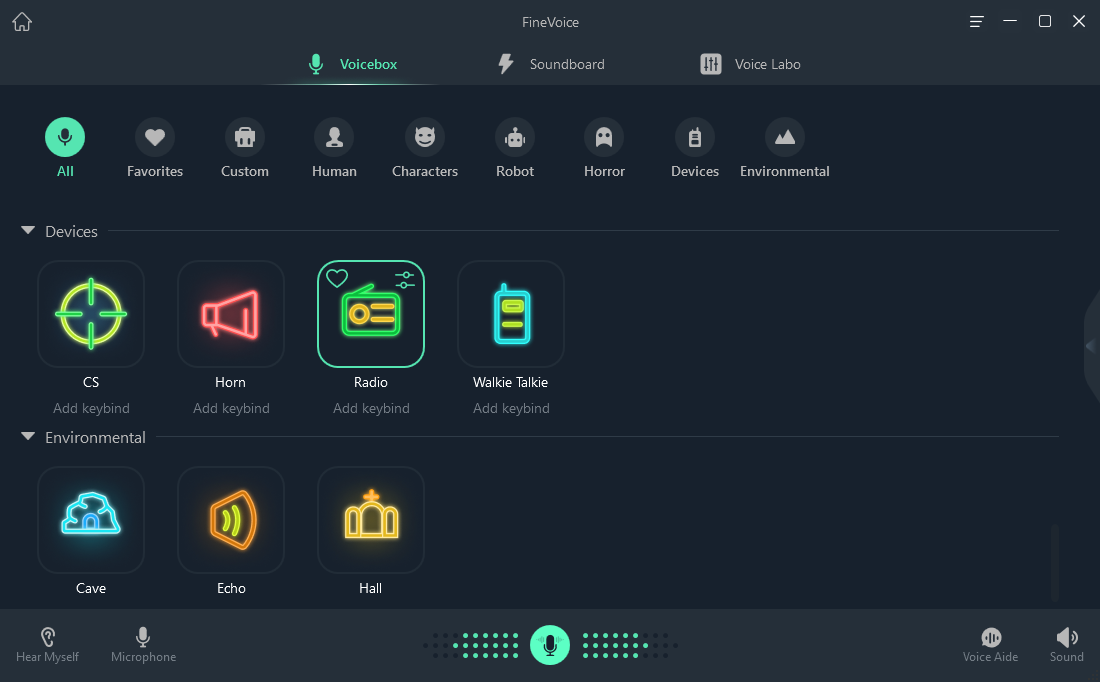
Task: Filter by Devices category icon
Action: 695,138
